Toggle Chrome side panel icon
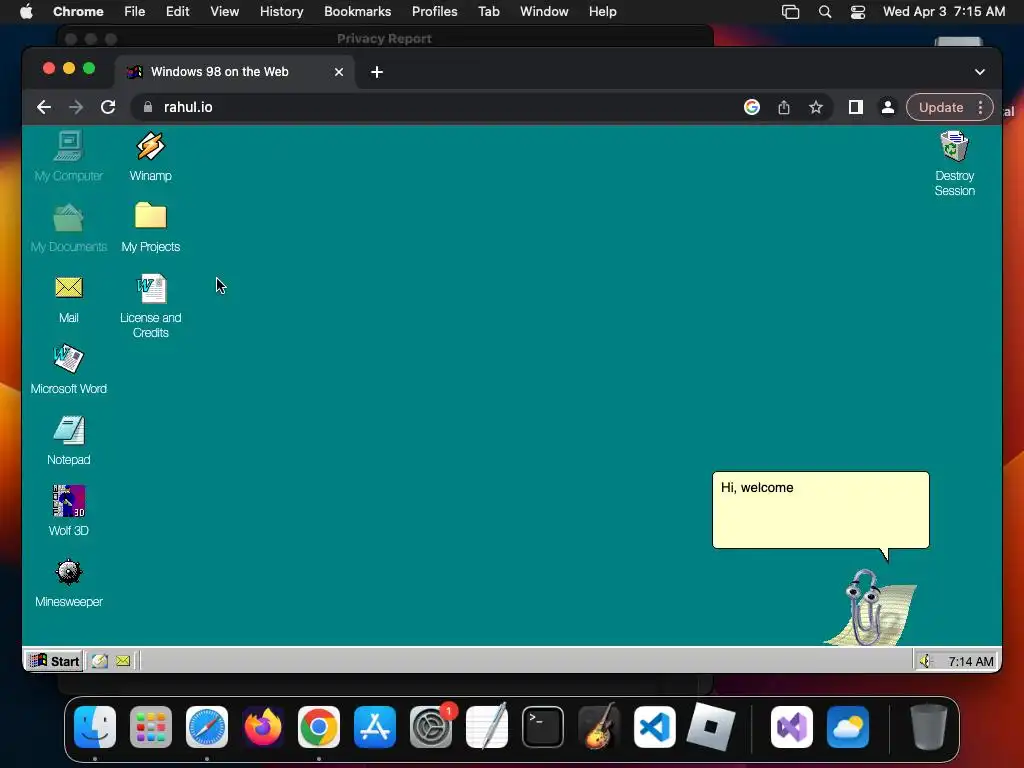The image size is (1024, 768). pyautogui.click(x=856, y=107)
